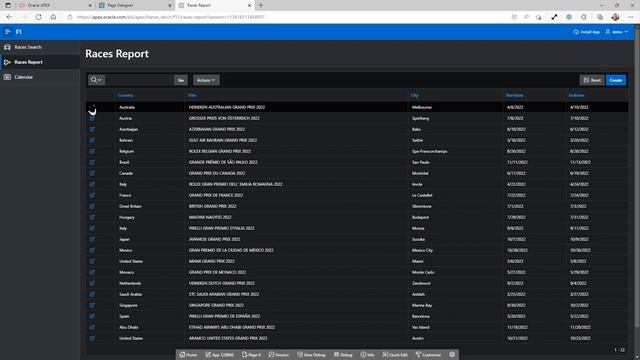
Task: Click the Install App button
Action: [x=586, y=32]
